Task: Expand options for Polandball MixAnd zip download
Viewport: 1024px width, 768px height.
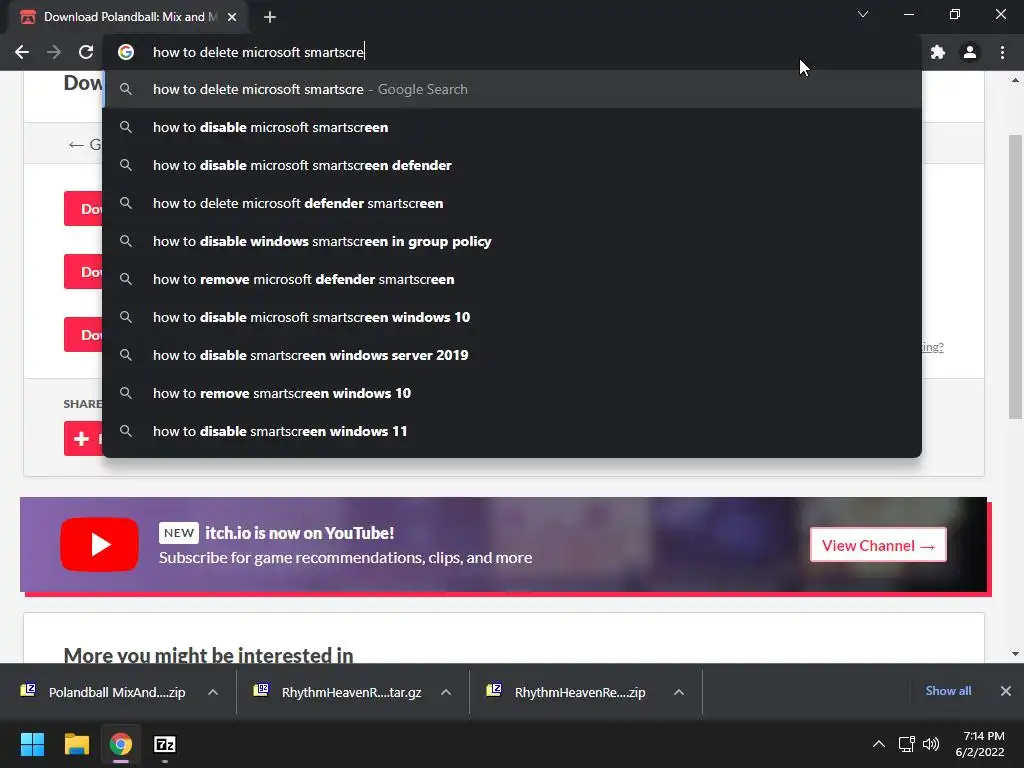Action: click(x=213, y=692)
